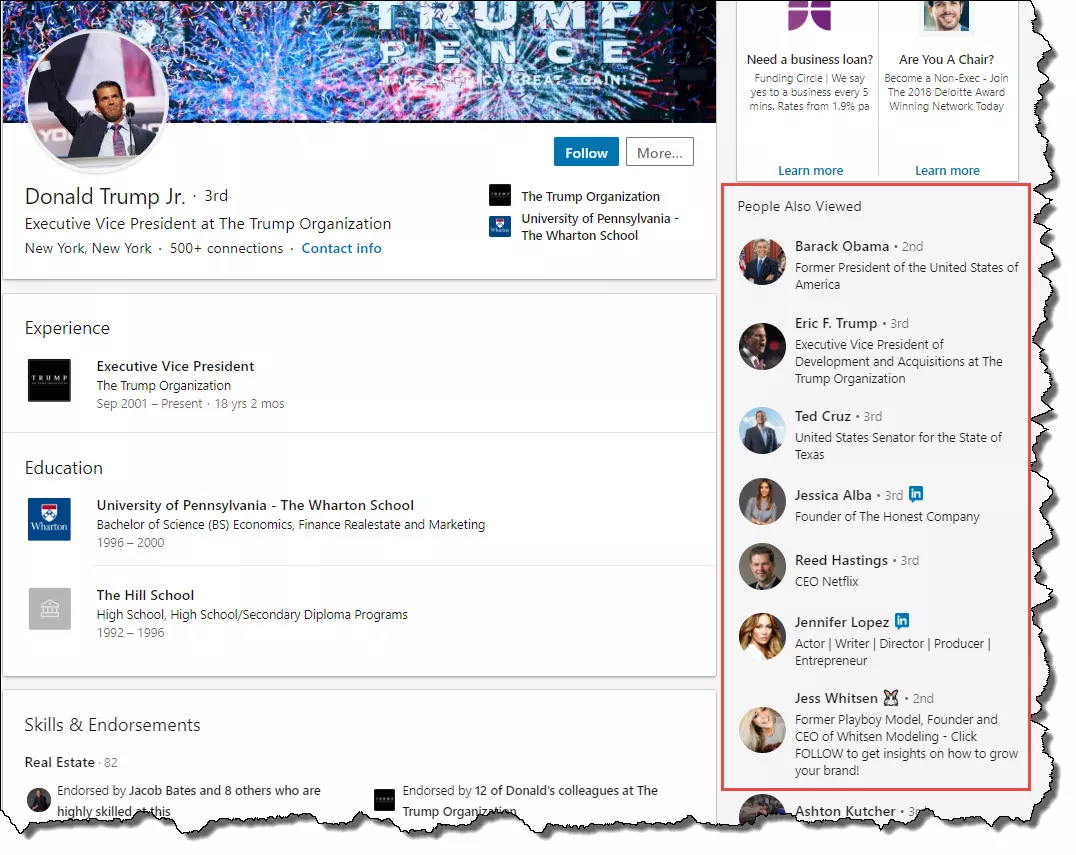Viewport: 1076px width, 855px height.
Task: Click 'Former President of the United States of America' headline
Action: (x=907, y=276)
